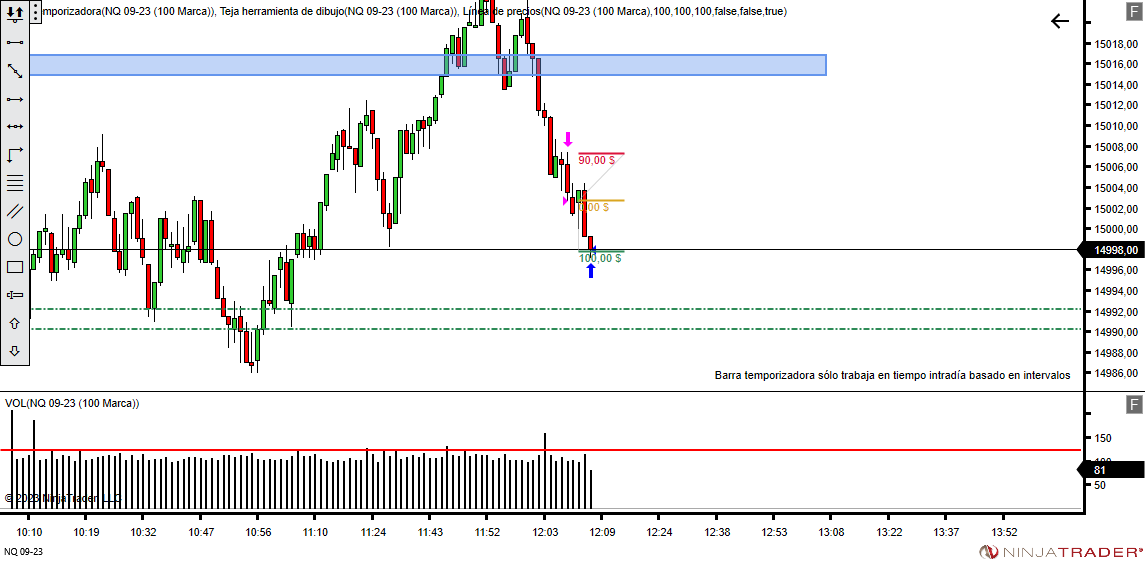
Task: Click the back arrow at top right
Action: point(1060,21)
